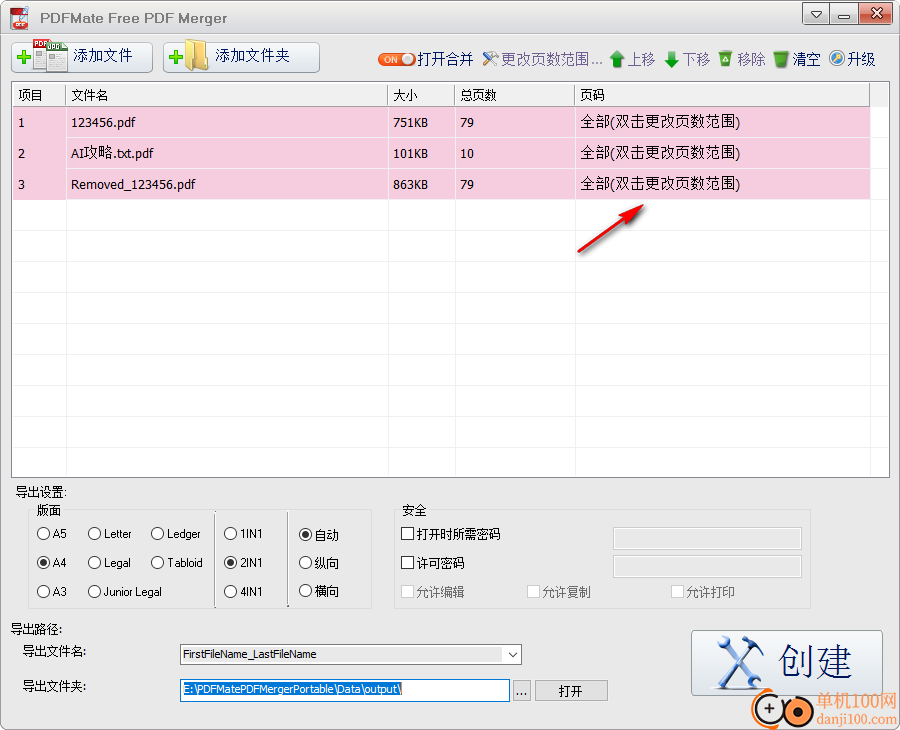Click size cell 751KB of 123456.pdf
This screenshot has width=900, height=730.
click(x=422, y=122)
